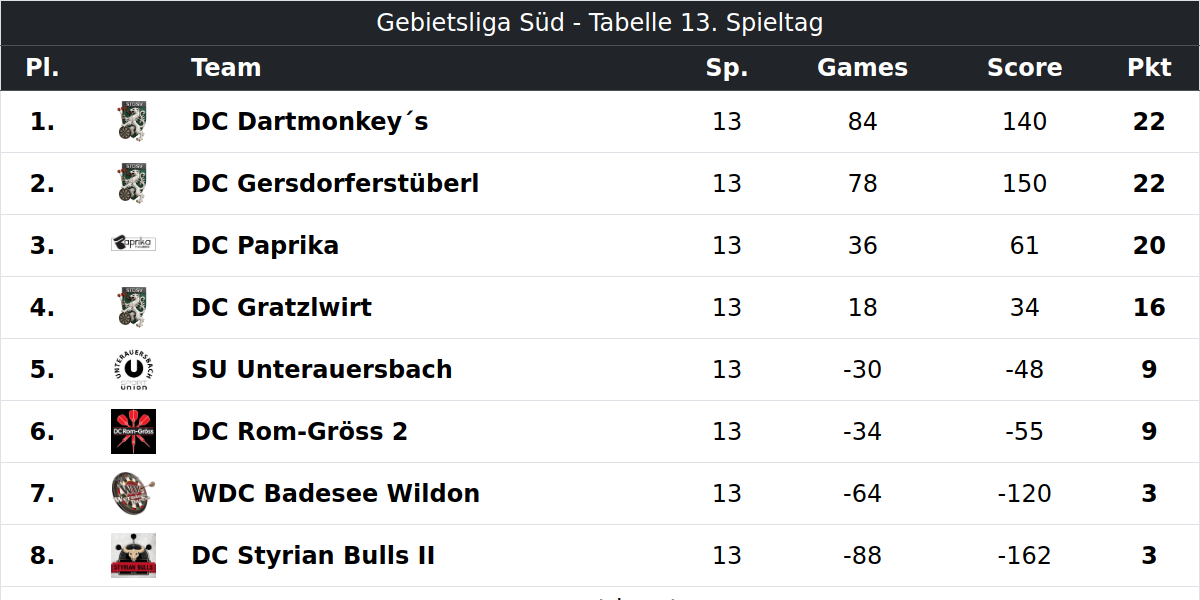Click the DC Styrian Bulls II name
Viewport: 1200px width, 600px height.
click(313, 556)
